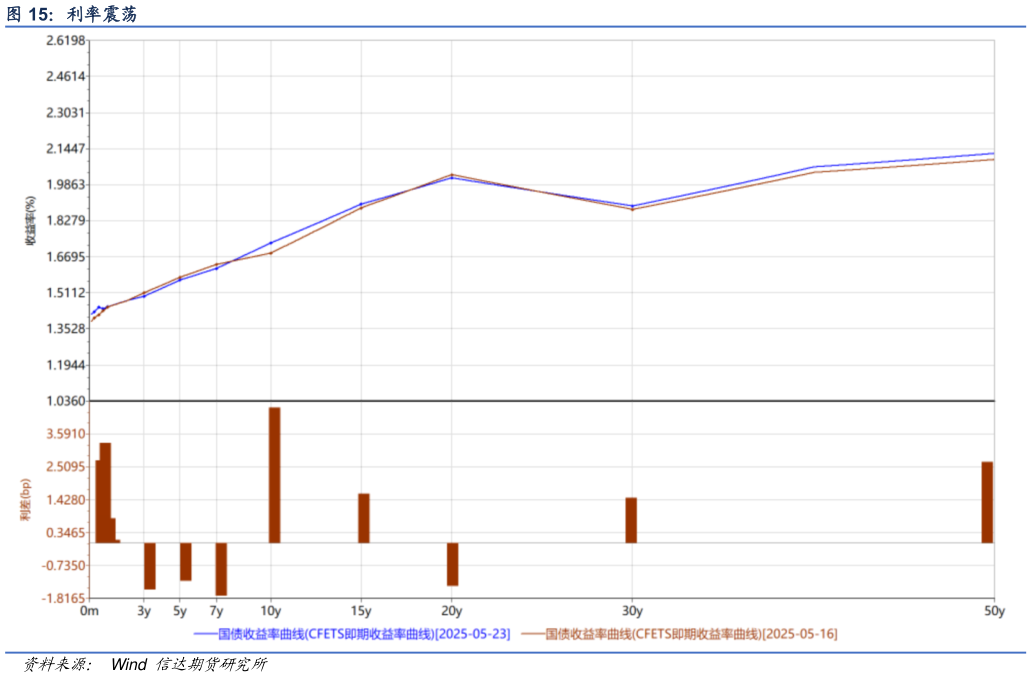Select the yield curve peak at 20y
Screen dimensions: 1032x677
452,176
